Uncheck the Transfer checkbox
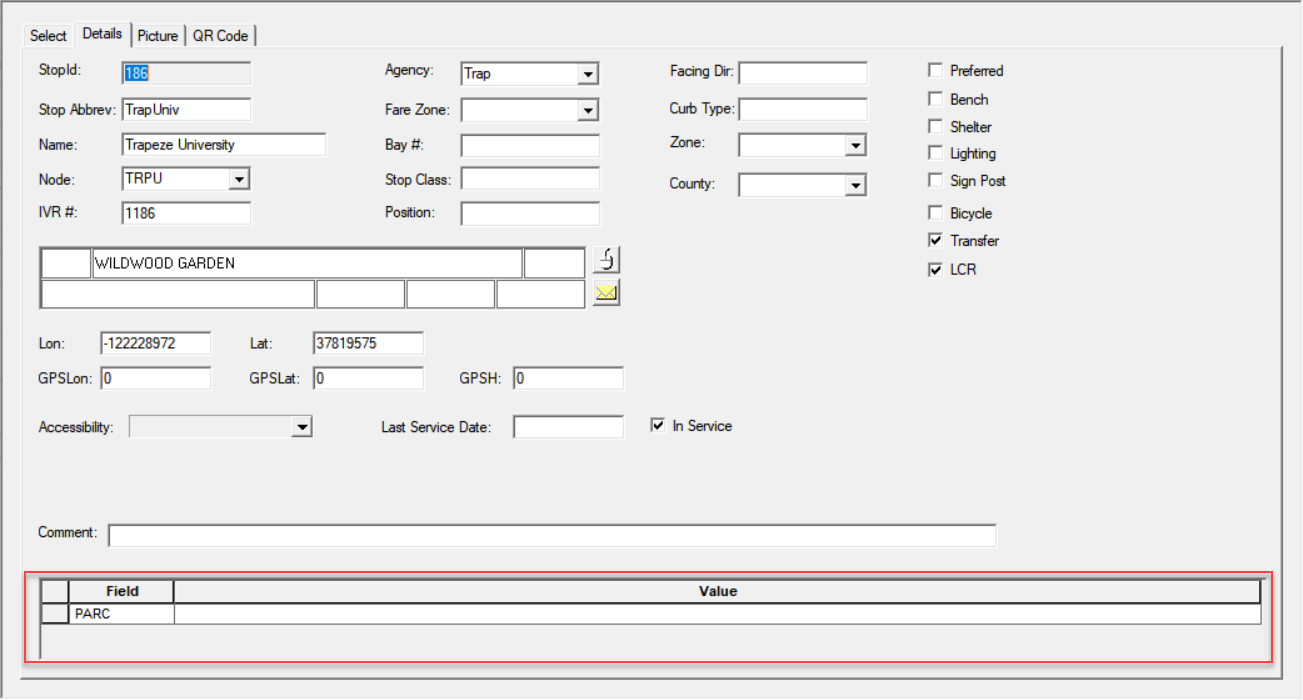This screenshot has height=700, width=1303. (x=935, y=240)
